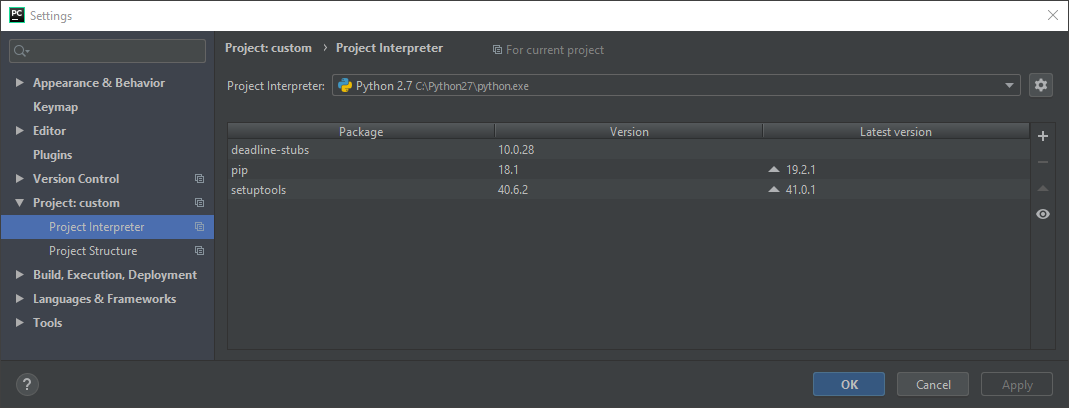1069x408 pixels.
Task: Click the minus icon to uninstall package
Action: click(x=1043, y=162)
